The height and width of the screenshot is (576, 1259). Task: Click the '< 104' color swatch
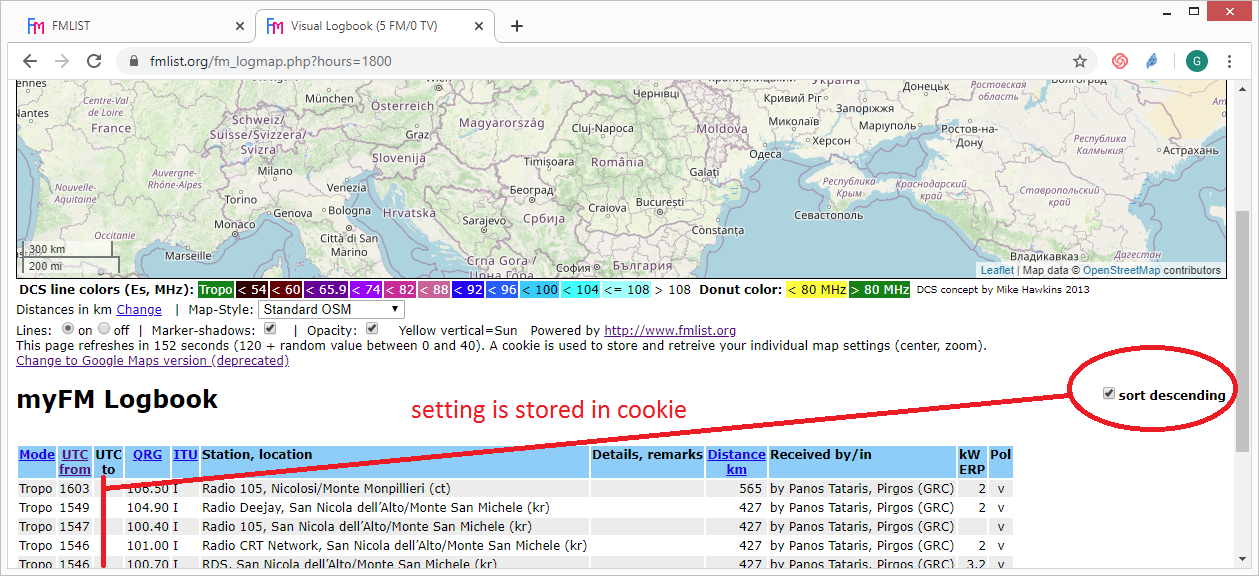(x=581, y=290)
